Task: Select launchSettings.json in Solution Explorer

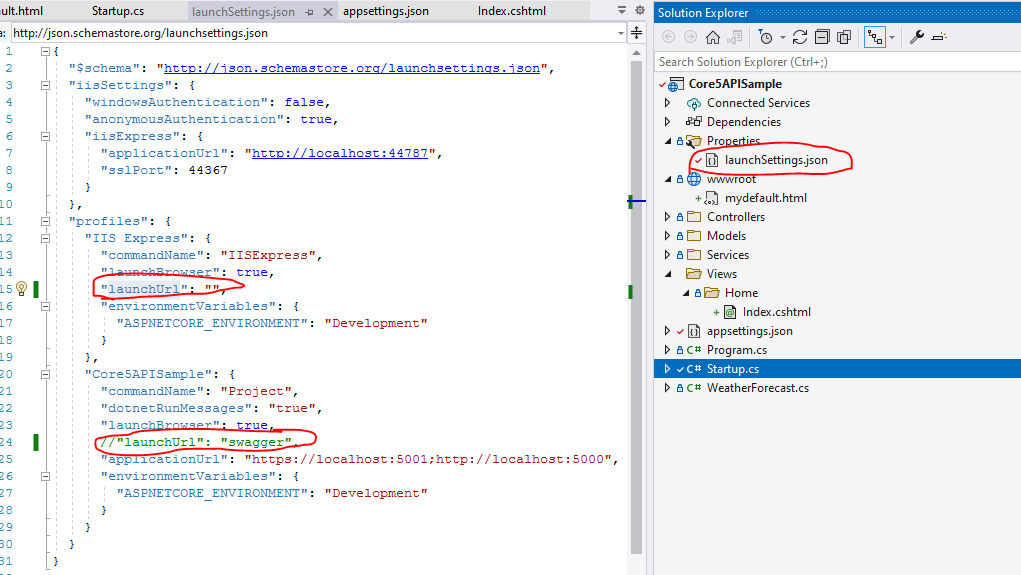Action: tap(776, 160)
